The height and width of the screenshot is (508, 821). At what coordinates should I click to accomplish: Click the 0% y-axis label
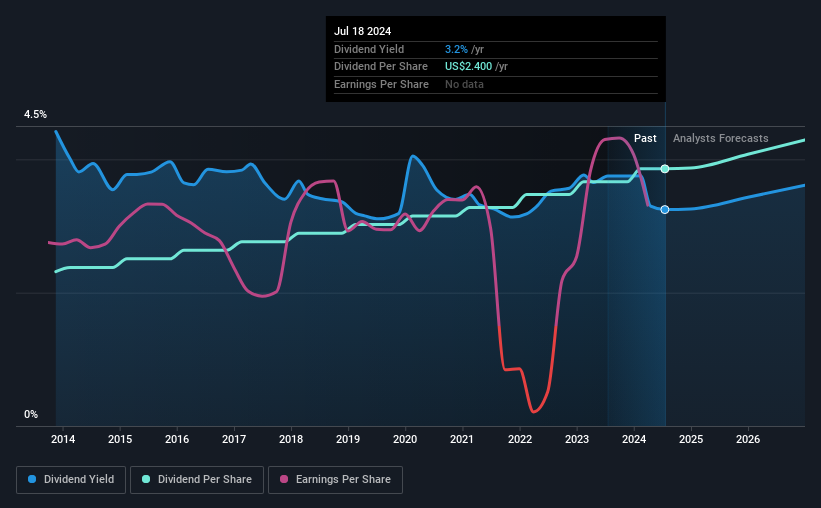pyautogui.click(x=31, y=414)
